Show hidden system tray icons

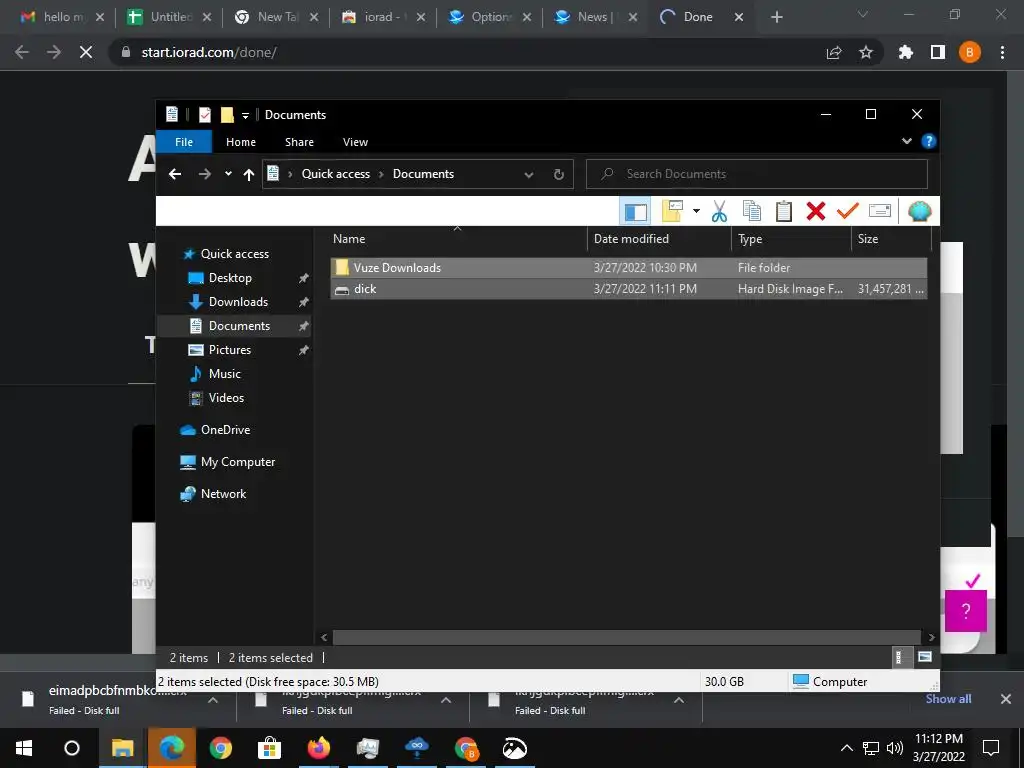846,748
